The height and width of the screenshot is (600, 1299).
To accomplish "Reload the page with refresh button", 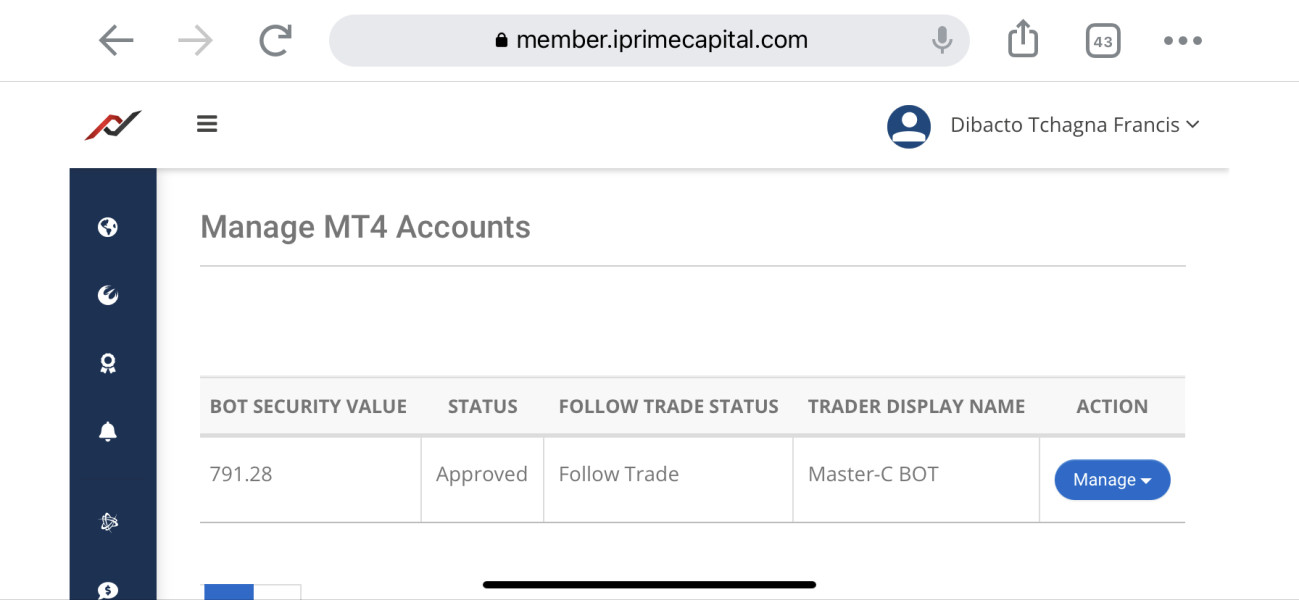I will coord(275,41).
